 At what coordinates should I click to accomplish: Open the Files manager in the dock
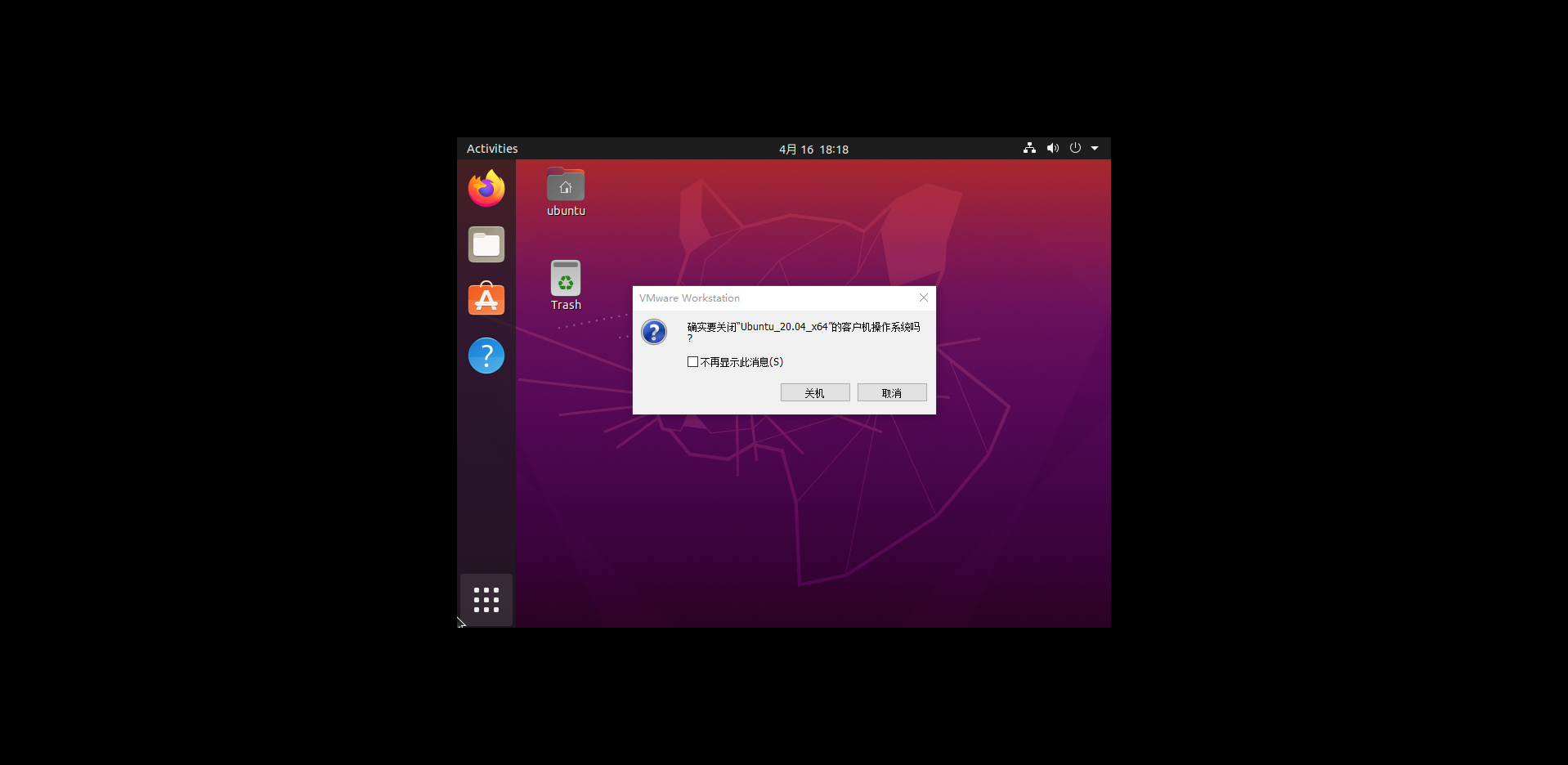(x=486, y=244)
